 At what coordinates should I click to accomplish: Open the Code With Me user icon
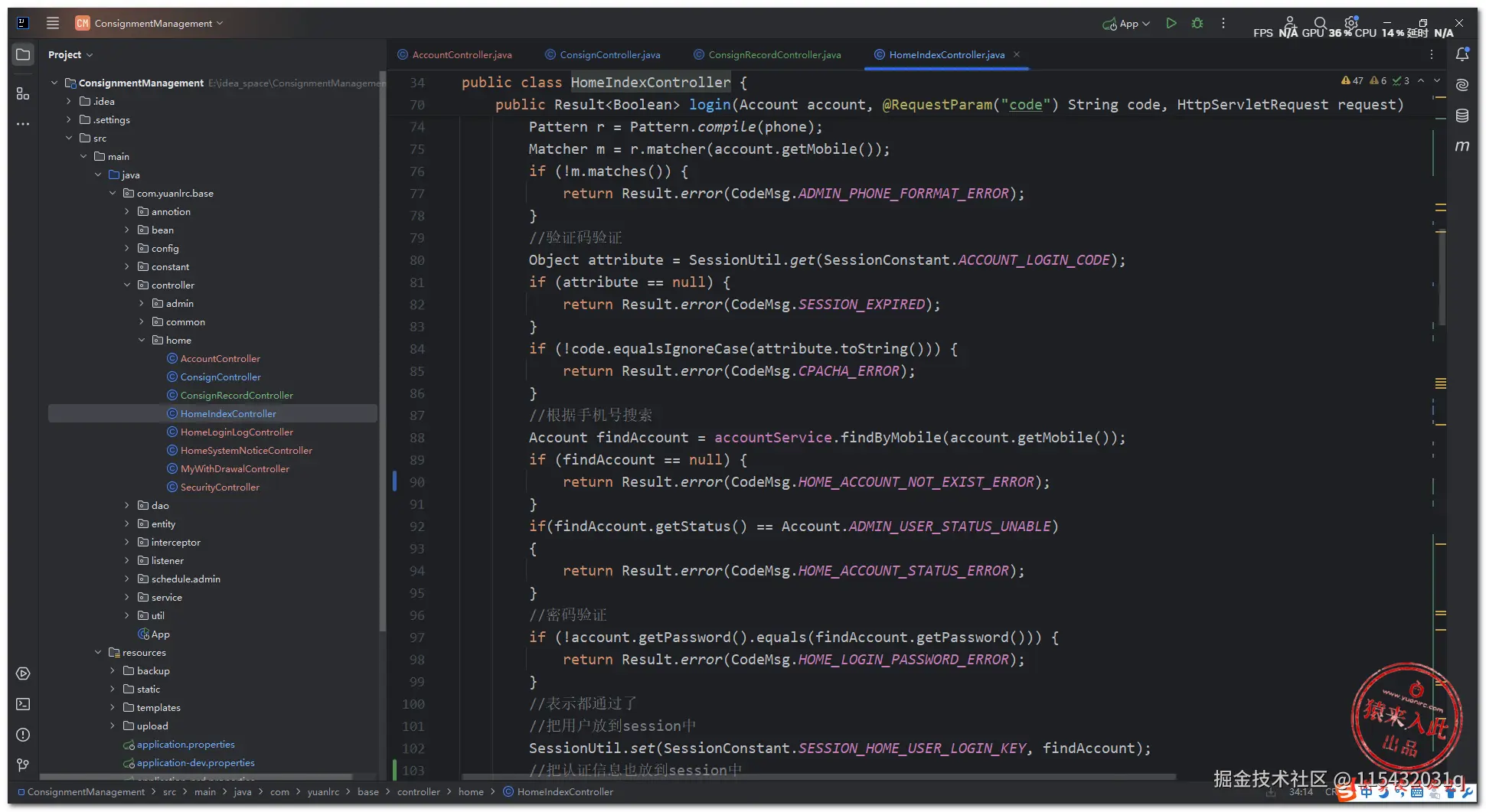tap(1289, 23)
